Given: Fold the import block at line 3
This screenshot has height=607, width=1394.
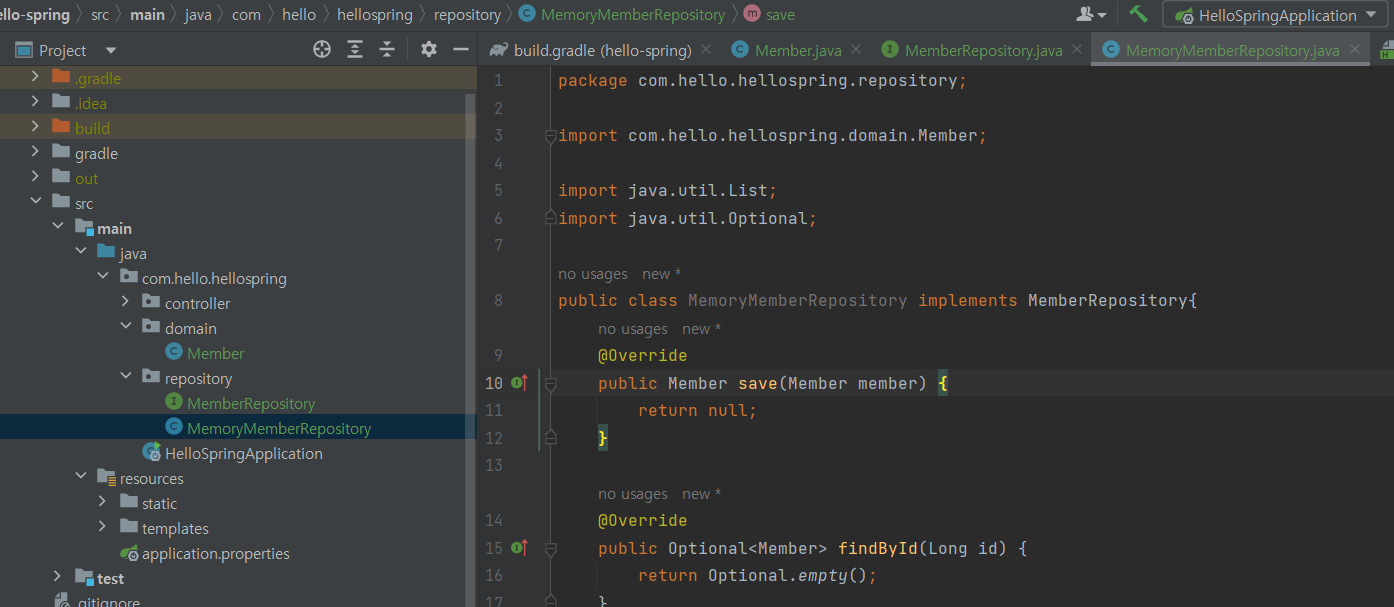Looking at the screenshot, I should pos(549,135).
